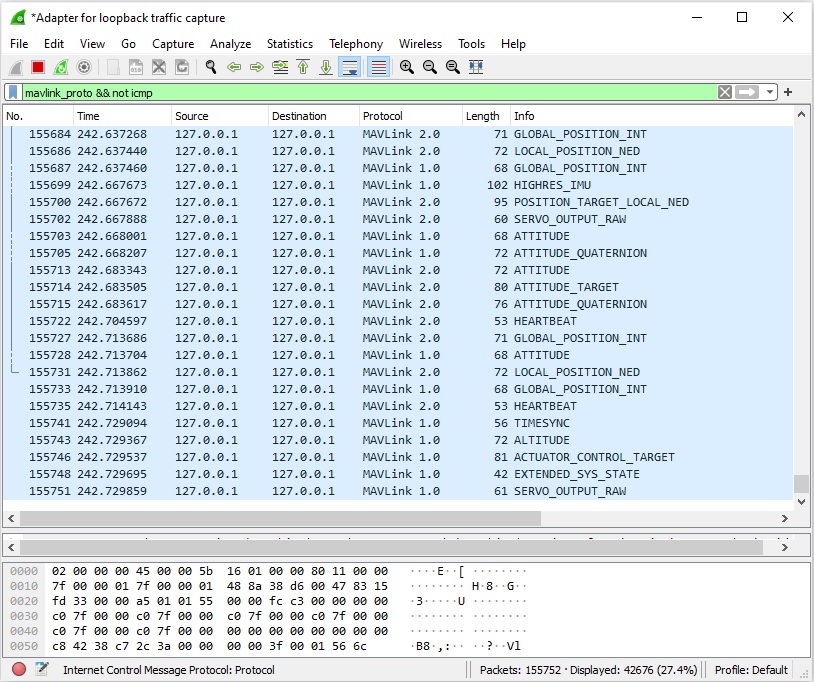This screenshot has width=814, height=682.
Task: Toggle packet list colorization
Action: [x=378, y=67]
